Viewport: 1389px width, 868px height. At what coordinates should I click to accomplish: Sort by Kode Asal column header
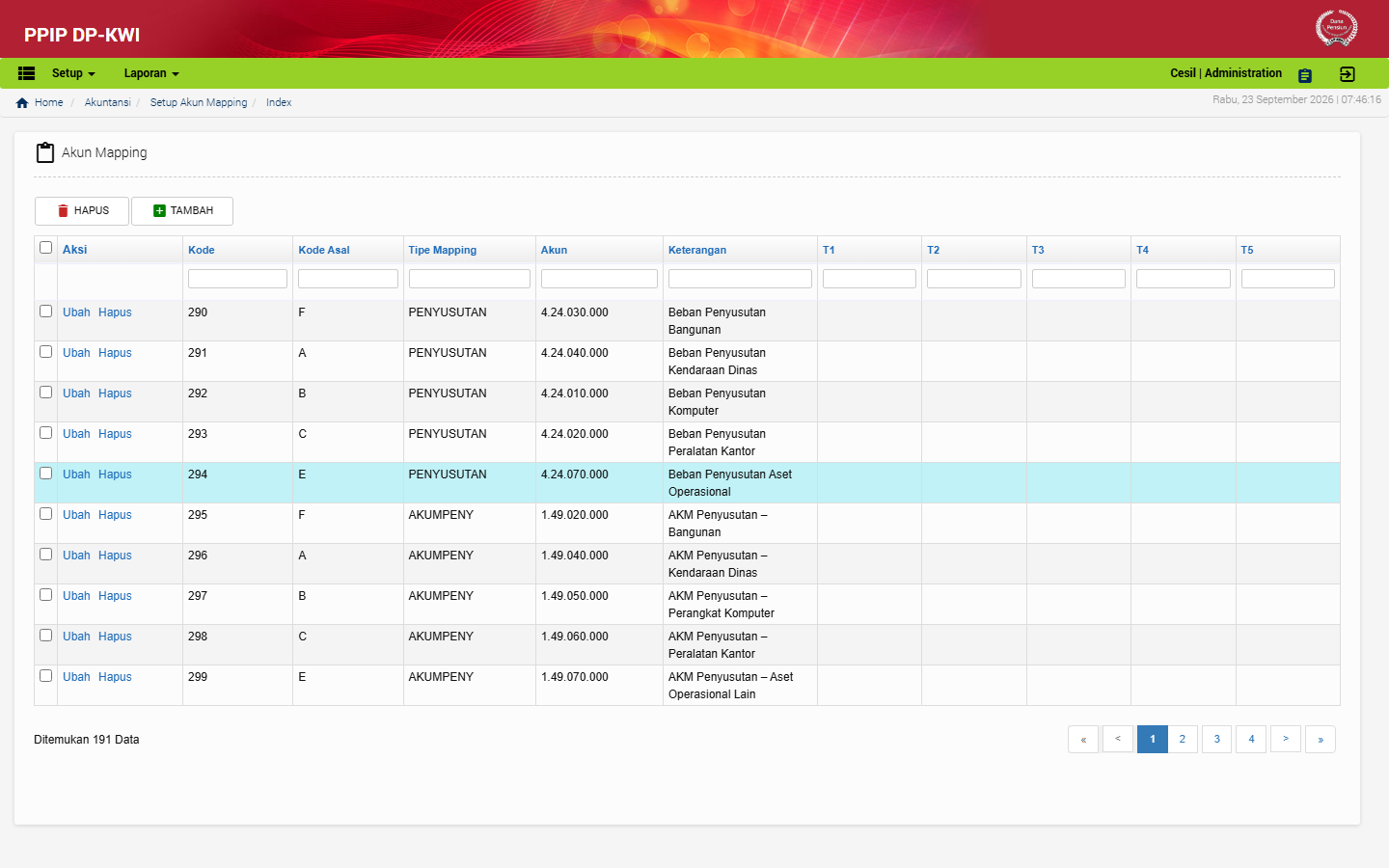coord(324,250)
